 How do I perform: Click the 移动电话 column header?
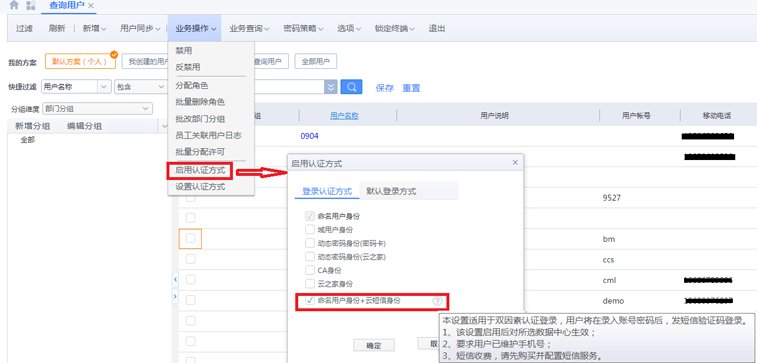point(717,116)
